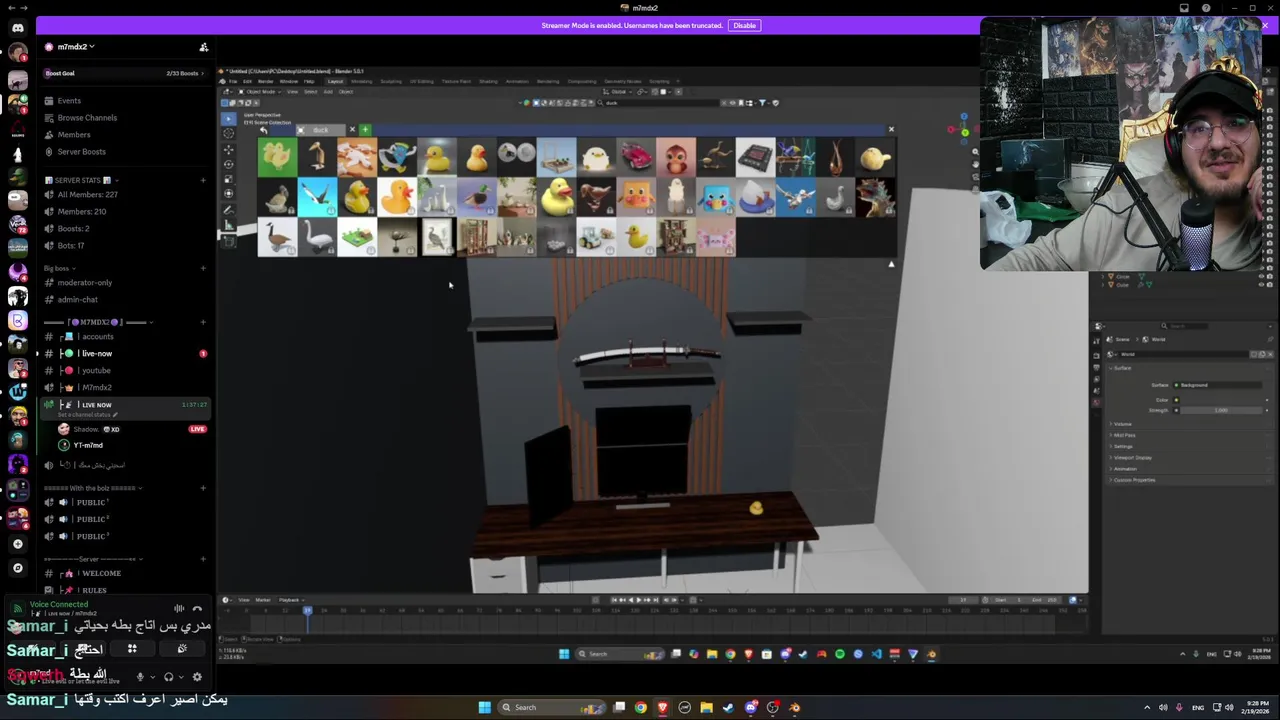Image resolution: width=1280 pixels, height=720 pixels.
Task: Open Blender Edit menu
Action: [248, 81]
